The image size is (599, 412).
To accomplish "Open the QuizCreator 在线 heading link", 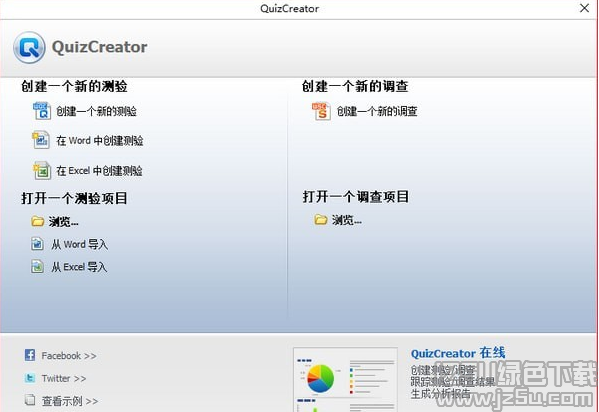I will 458,353.
